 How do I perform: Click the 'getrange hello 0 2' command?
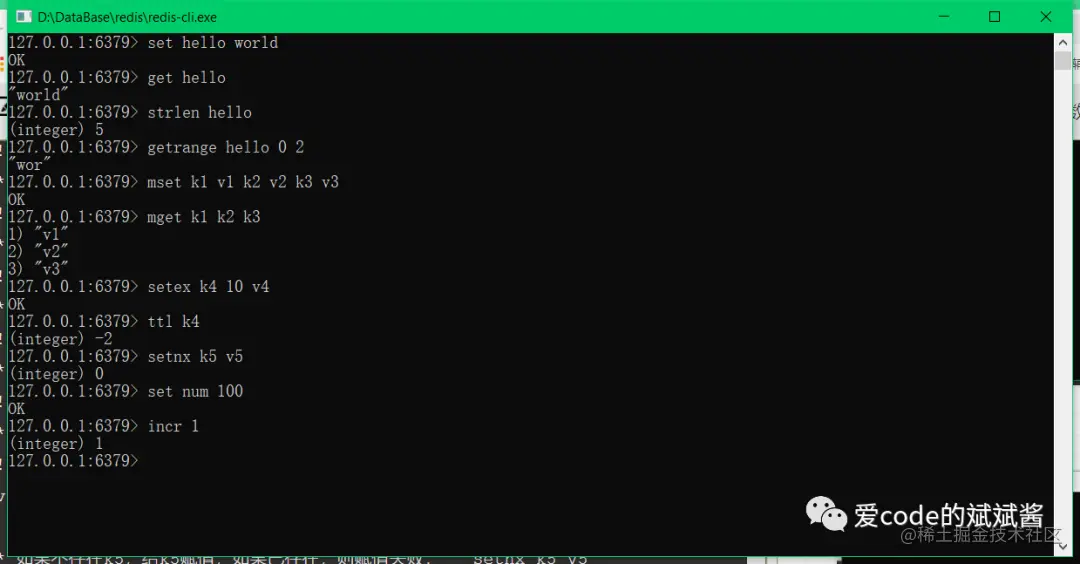pos(225,147)
